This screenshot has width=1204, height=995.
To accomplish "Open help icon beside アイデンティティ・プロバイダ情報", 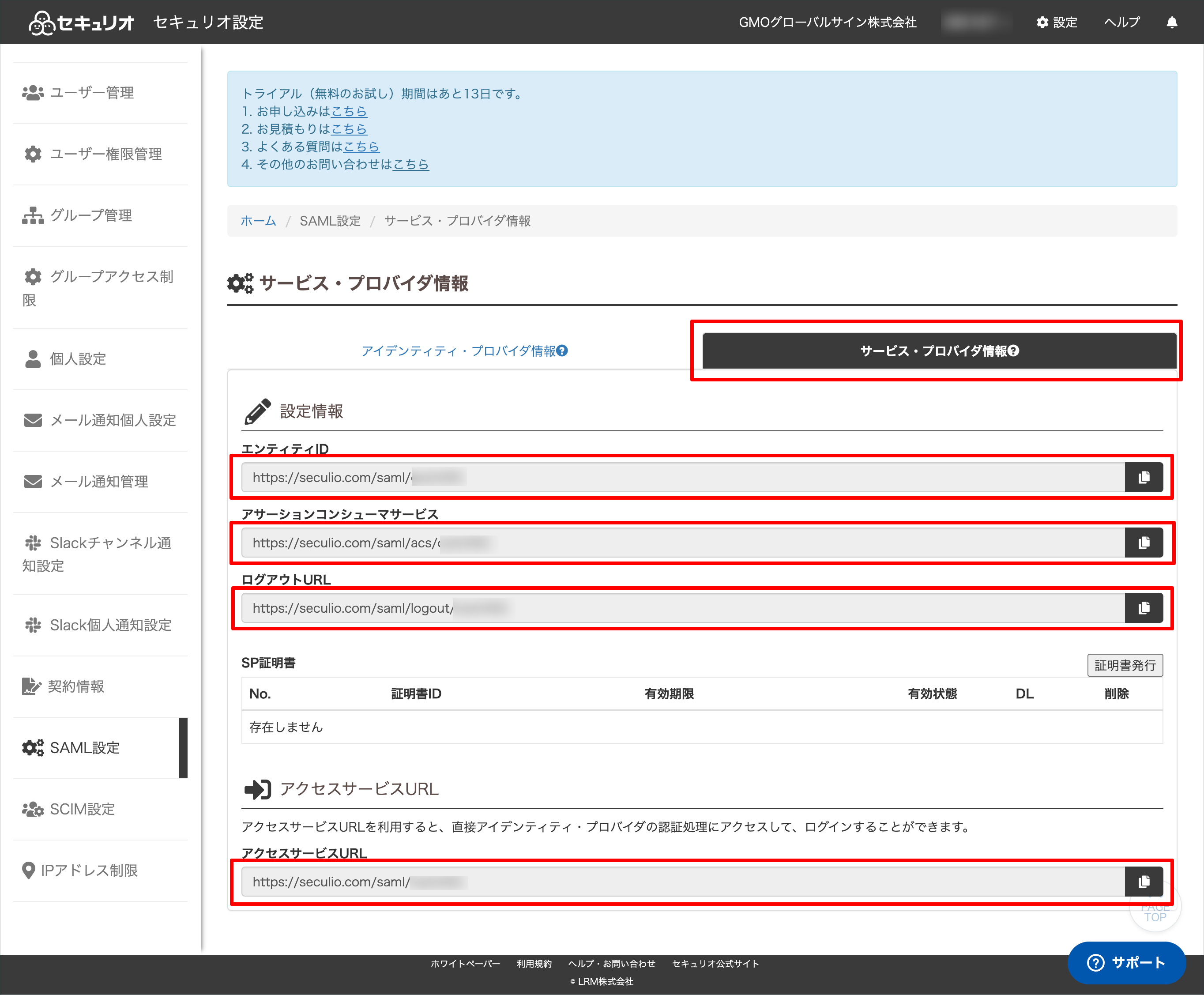I will 562,351.
